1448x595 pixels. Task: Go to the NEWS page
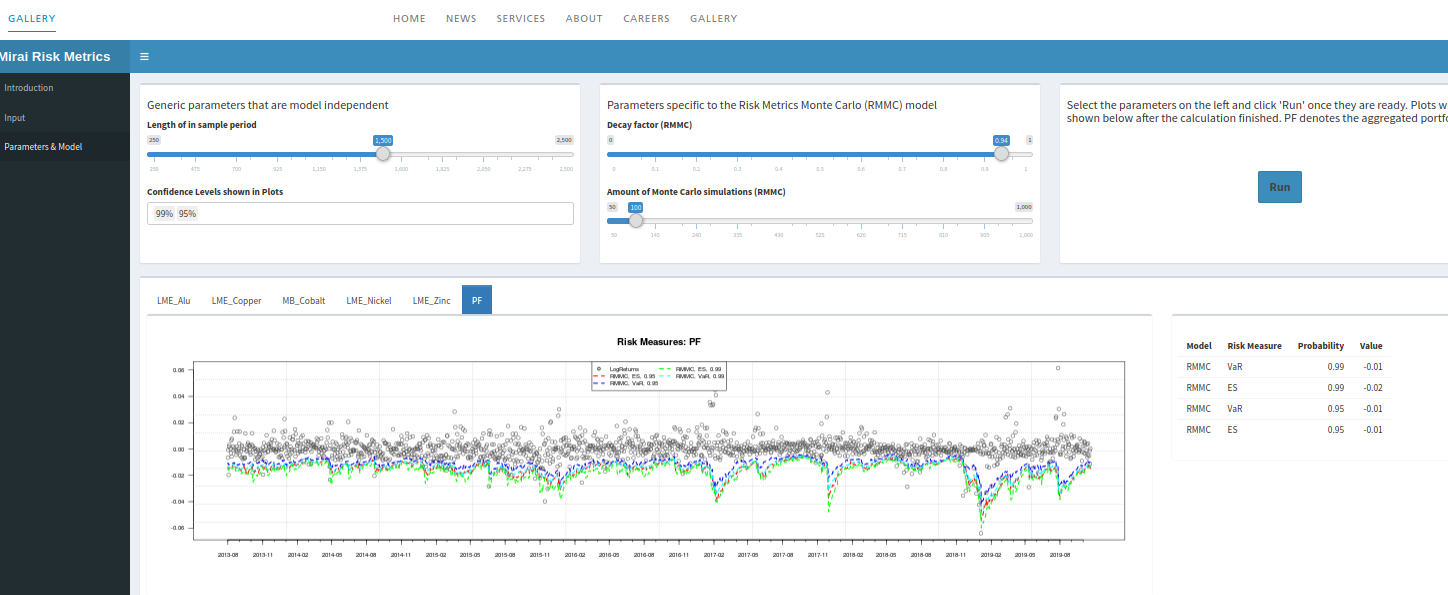click(x=461, y=18)
